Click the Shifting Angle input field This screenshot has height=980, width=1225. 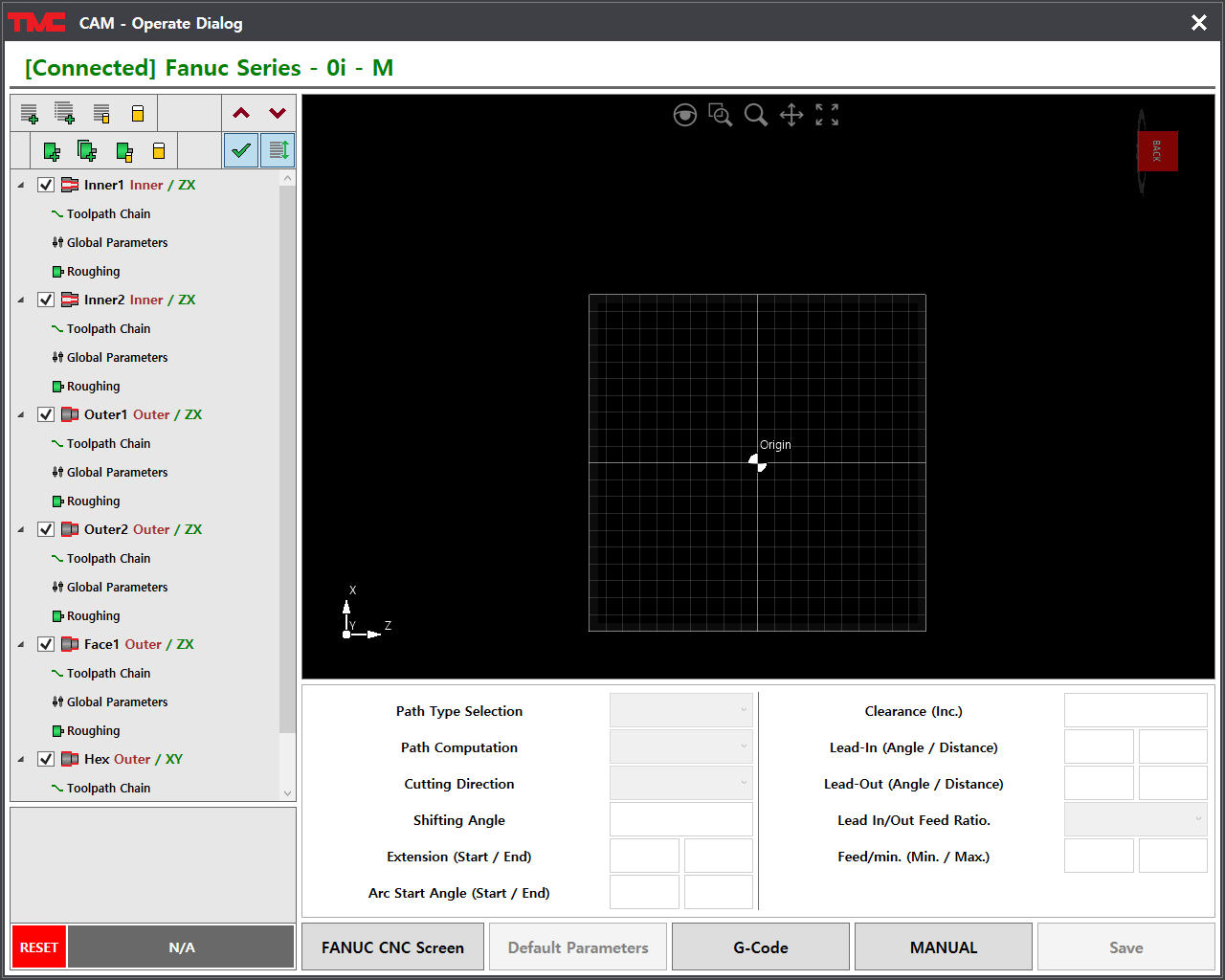click(x=681, y=820)
